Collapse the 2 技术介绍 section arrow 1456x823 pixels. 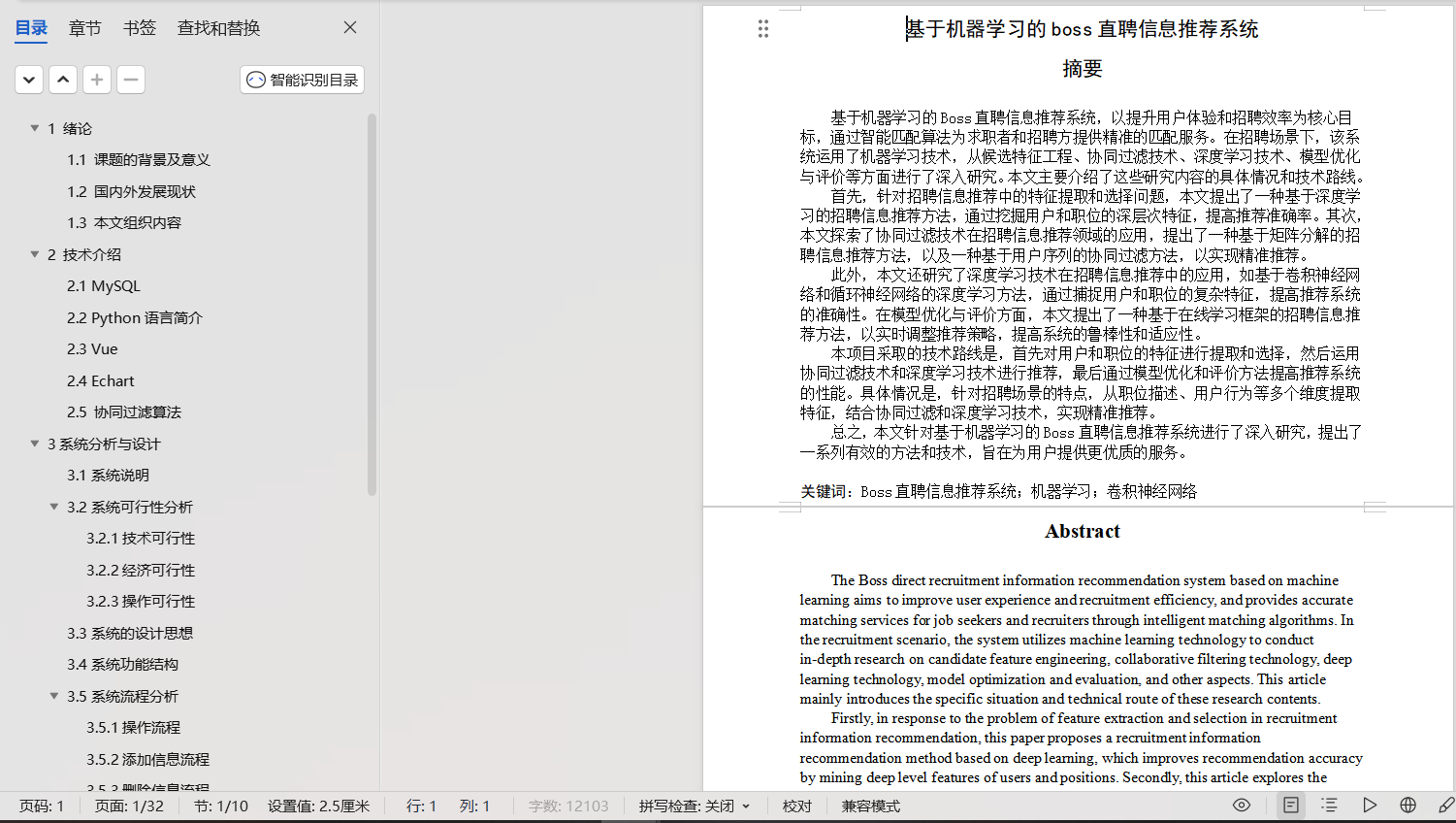tap(35, 254)
